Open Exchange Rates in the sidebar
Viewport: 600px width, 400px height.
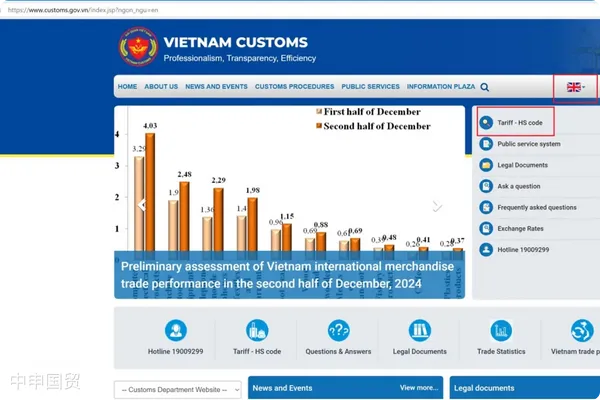coord(520,228)
